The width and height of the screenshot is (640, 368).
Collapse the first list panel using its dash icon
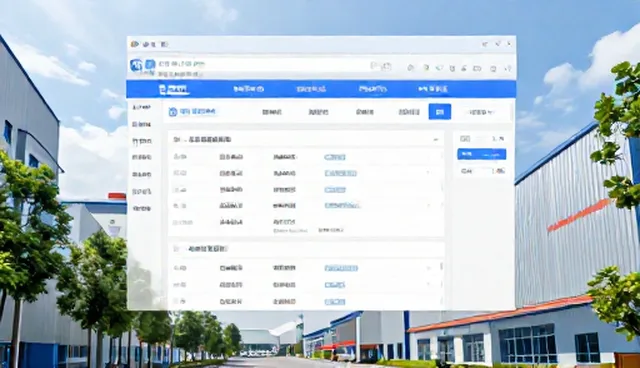pyautogui.click(x=436, y=140)
